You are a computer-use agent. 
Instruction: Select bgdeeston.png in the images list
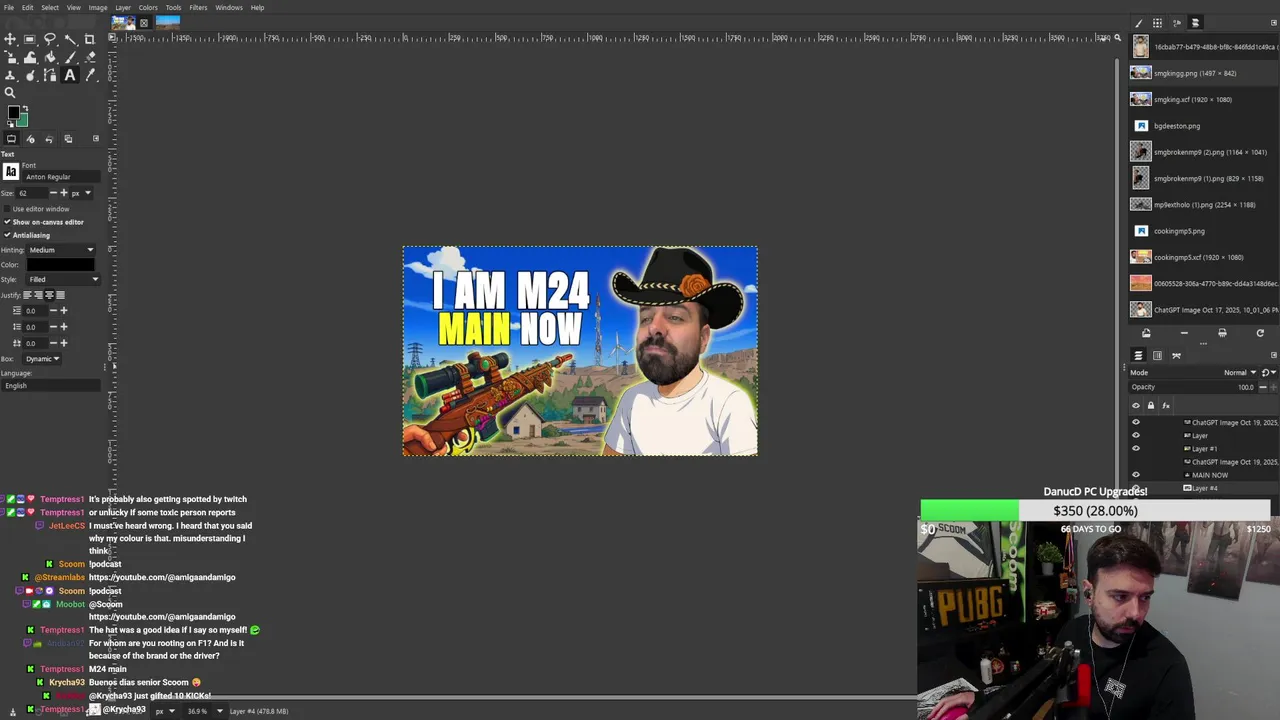pos(1204,126)
